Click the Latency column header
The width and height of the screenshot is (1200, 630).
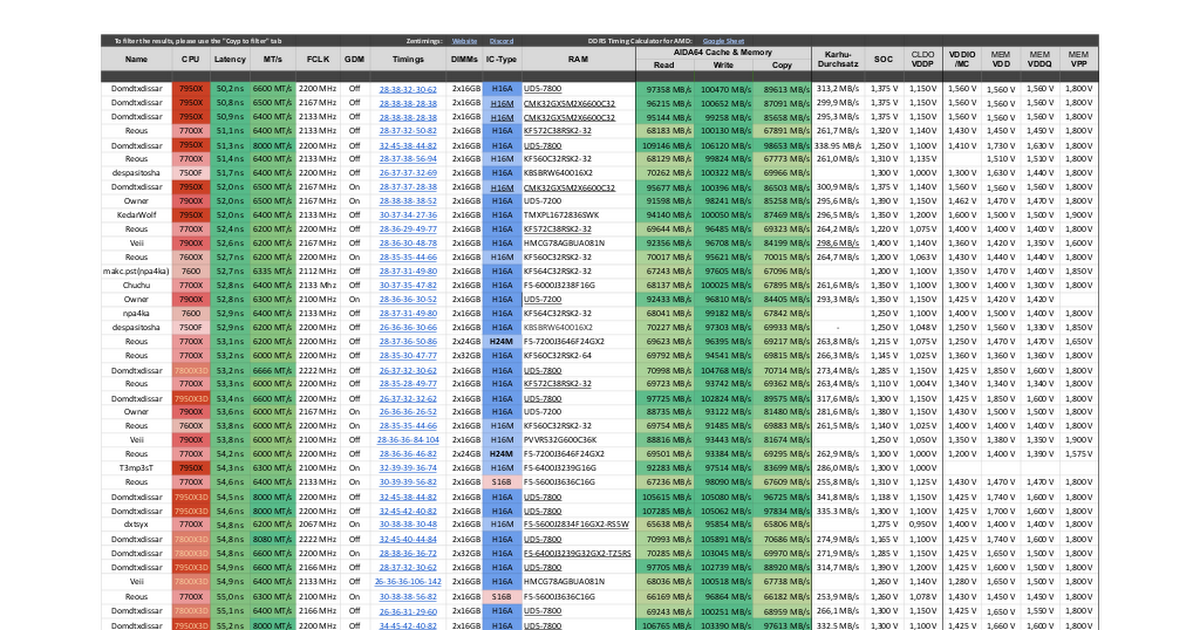point(230,59)
